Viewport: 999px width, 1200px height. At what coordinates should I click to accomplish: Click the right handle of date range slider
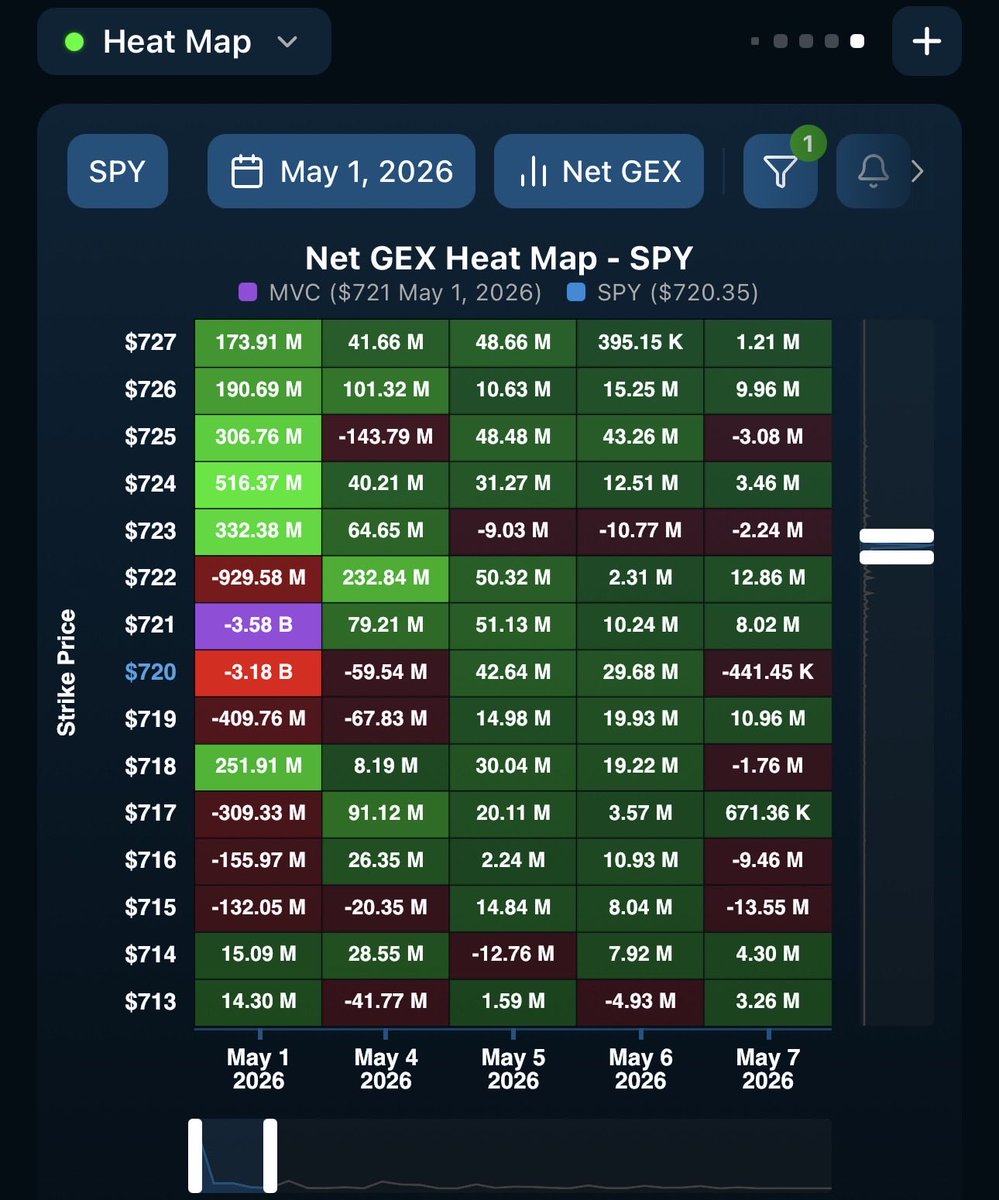pyautogui.click(x=270, y=1156)
